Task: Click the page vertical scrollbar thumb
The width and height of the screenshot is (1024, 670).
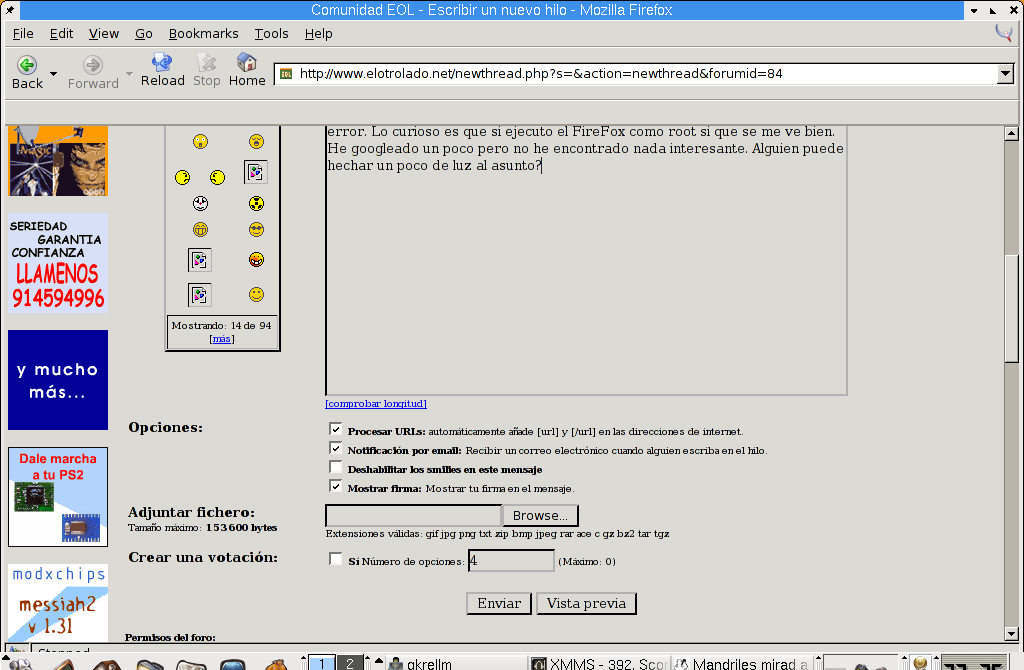Action: pos(1011,308)
